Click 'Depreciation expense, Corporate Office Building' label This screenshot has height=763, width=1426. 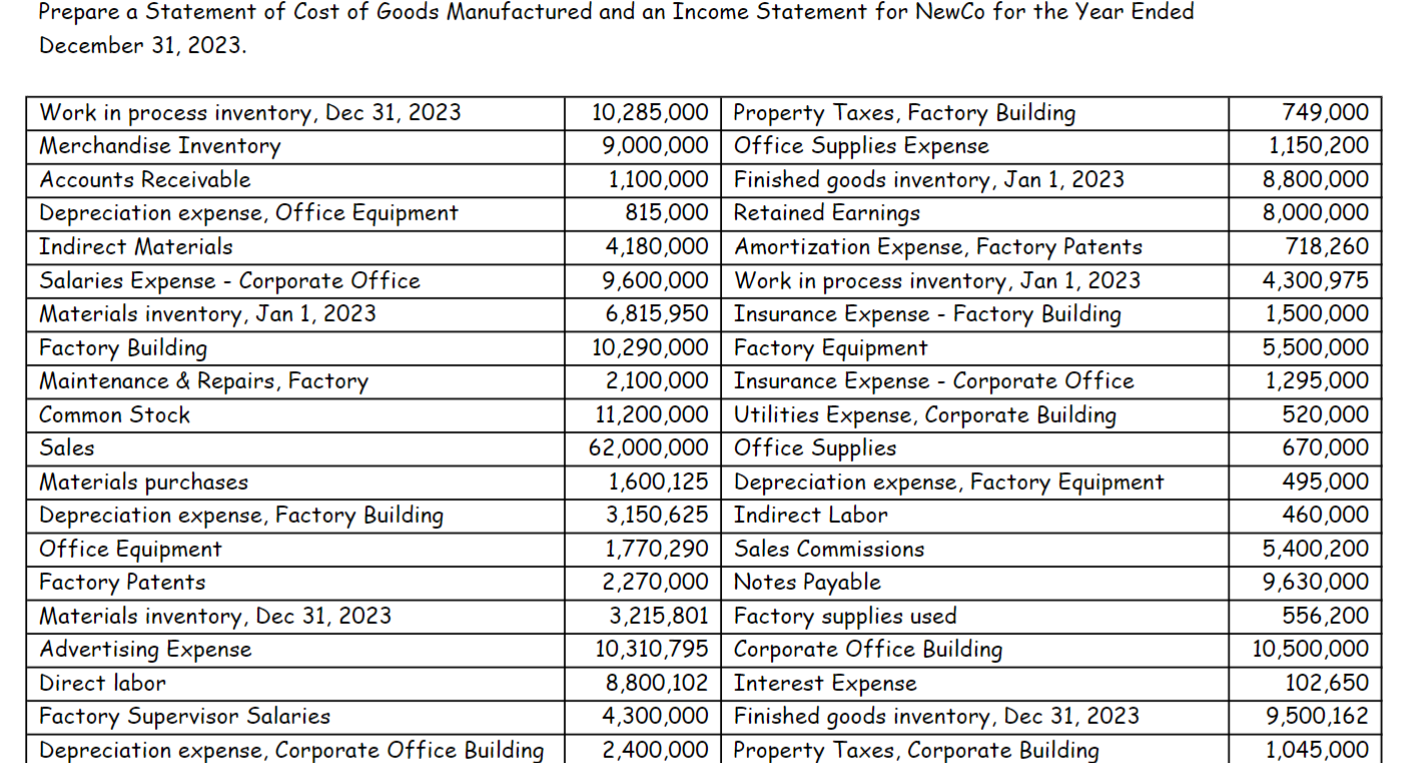pos(291,750)
